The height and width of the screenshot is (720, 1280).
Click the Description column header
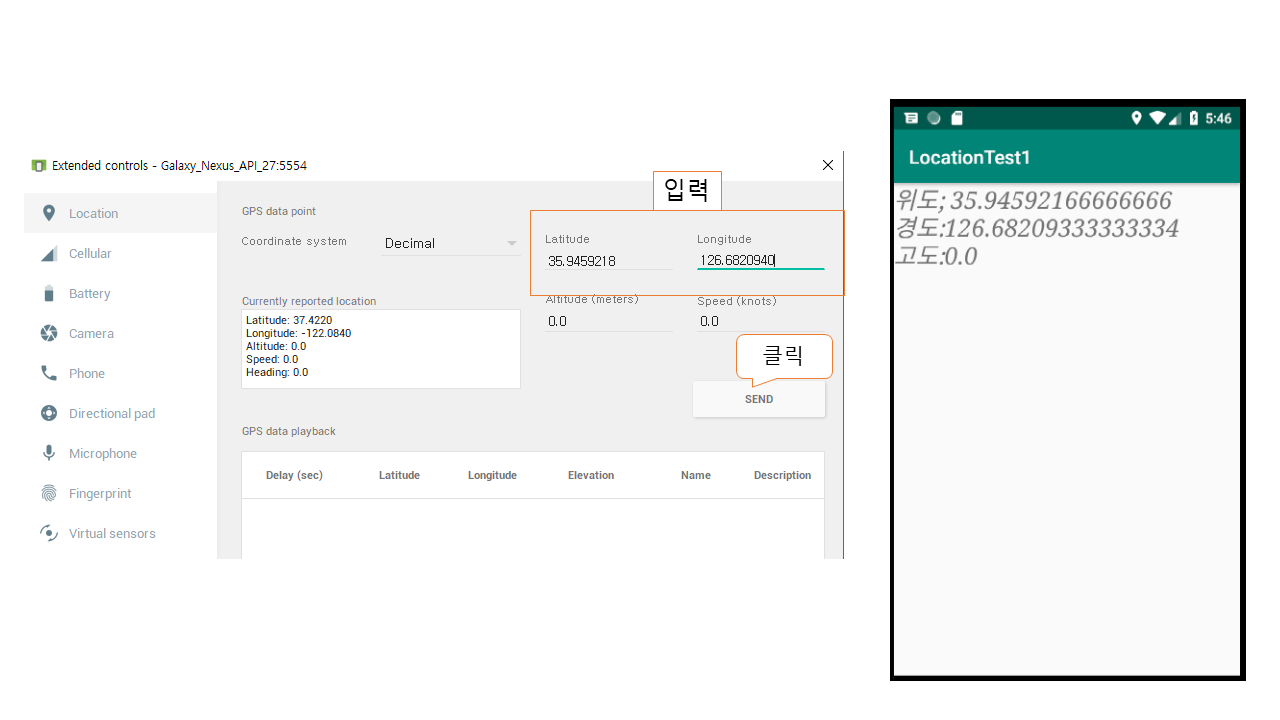click(x=782, y=475)
